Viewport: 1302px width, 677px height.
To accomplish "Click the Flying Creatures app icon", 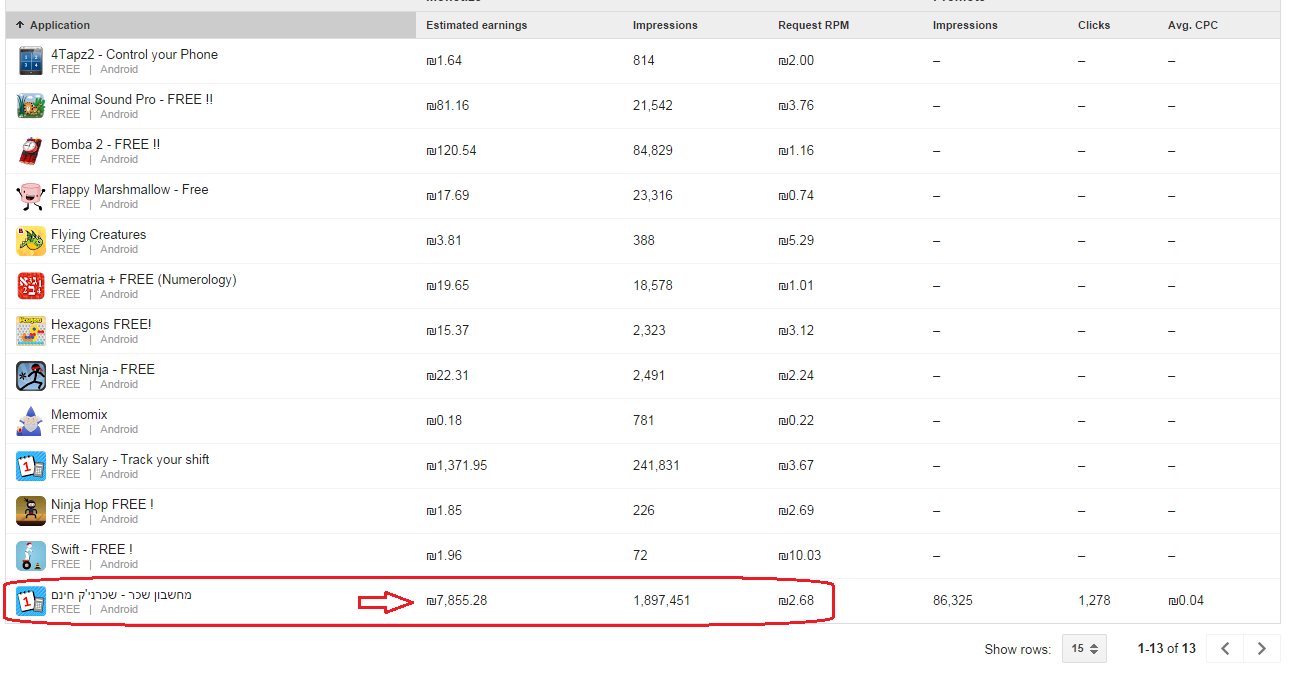I will tap(31, 241).
